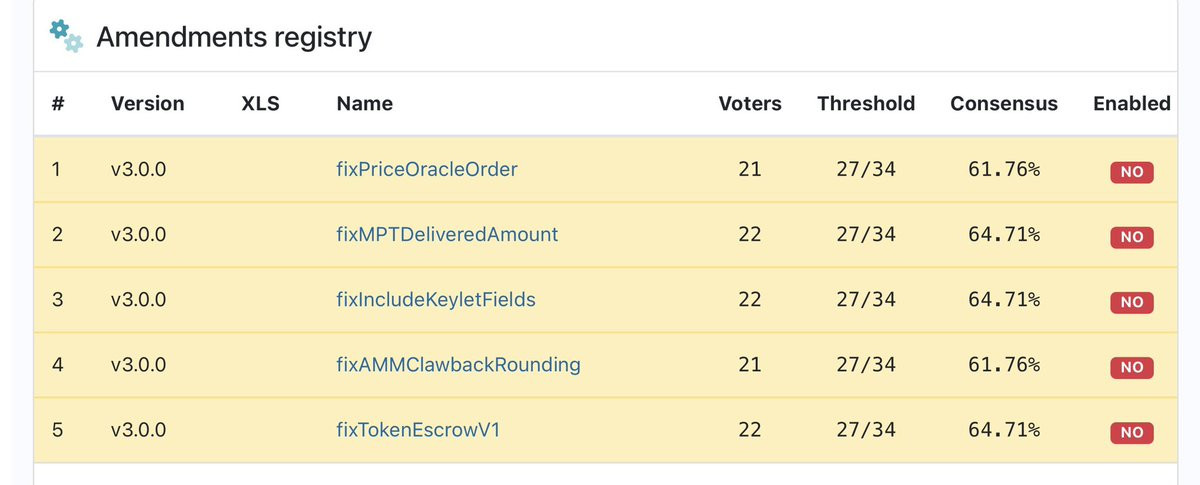Viewport: 1200px width, 485px height.
Task: Open the fixPriceOracleOrder amendment link
Action: click(x=427, y=169)
